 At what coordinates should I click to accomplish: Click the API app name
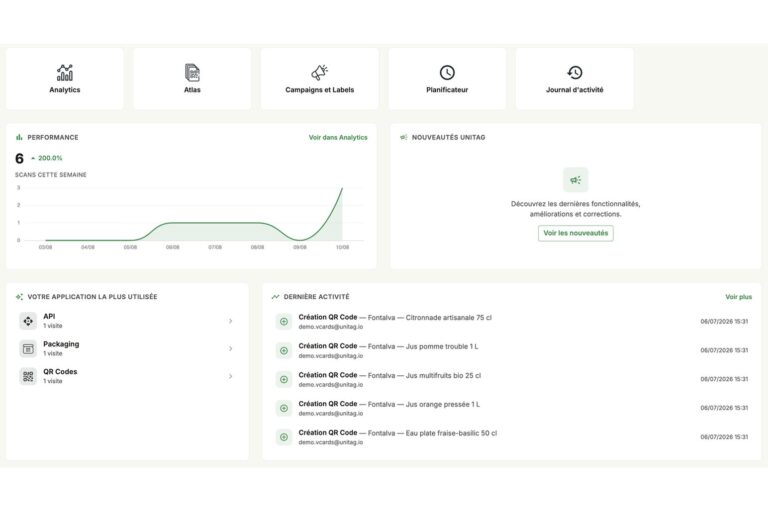pyautogui.click(x=49, y=317)
